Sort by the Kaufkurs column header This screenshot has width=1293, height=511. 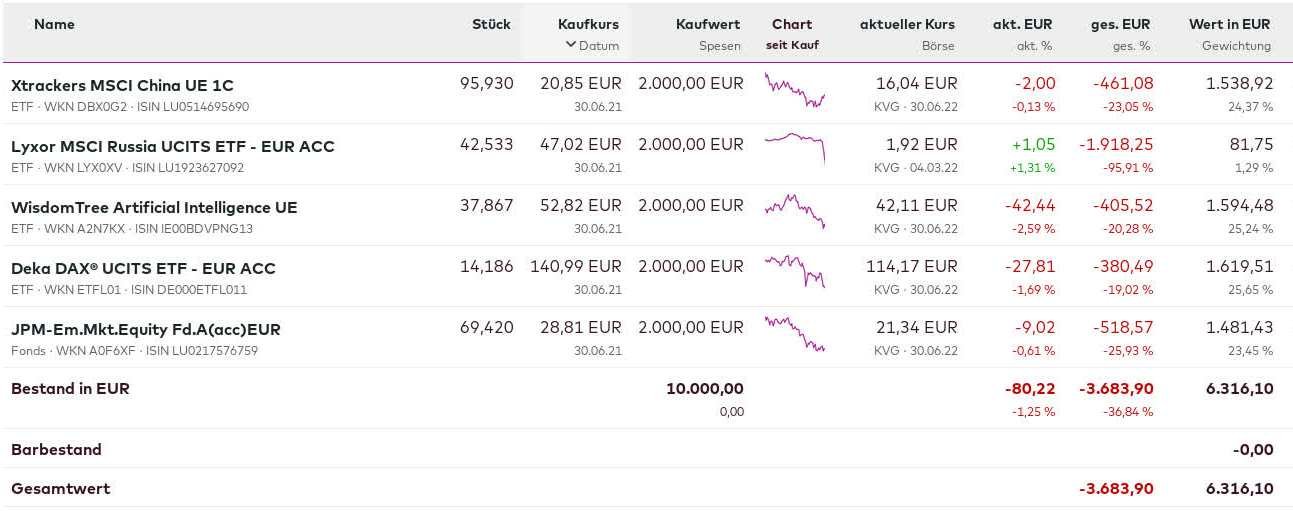[588, 24]
